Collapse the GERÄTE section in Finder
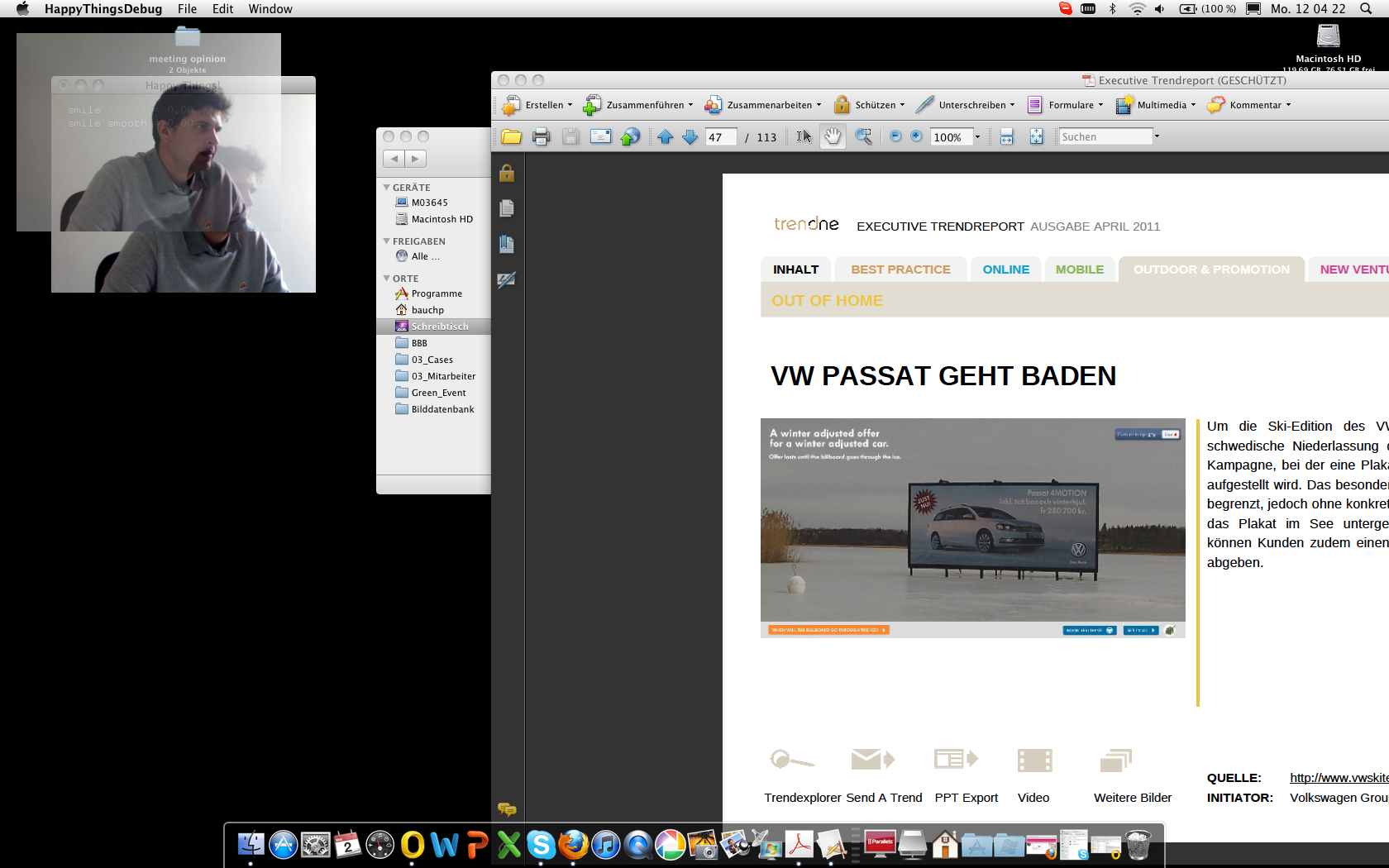The height and width of the screenshot is (868, 1389). [x=386, y=188]
